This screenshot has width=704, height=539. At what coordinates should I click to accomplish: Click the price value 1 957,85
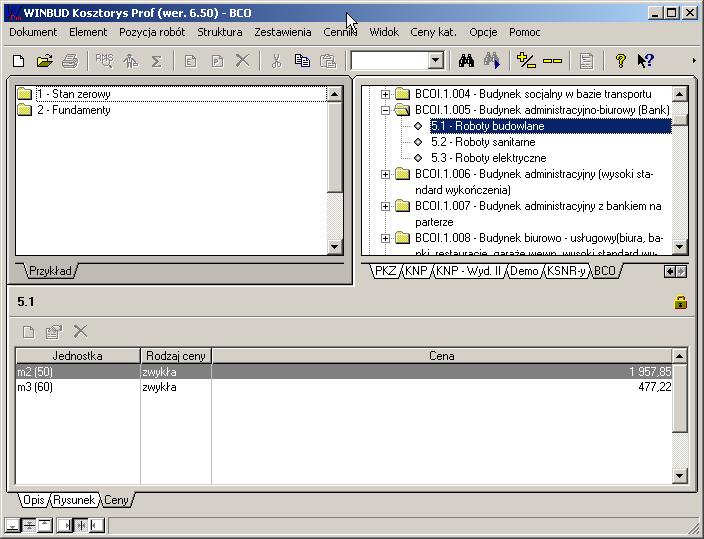click(650, 372)
